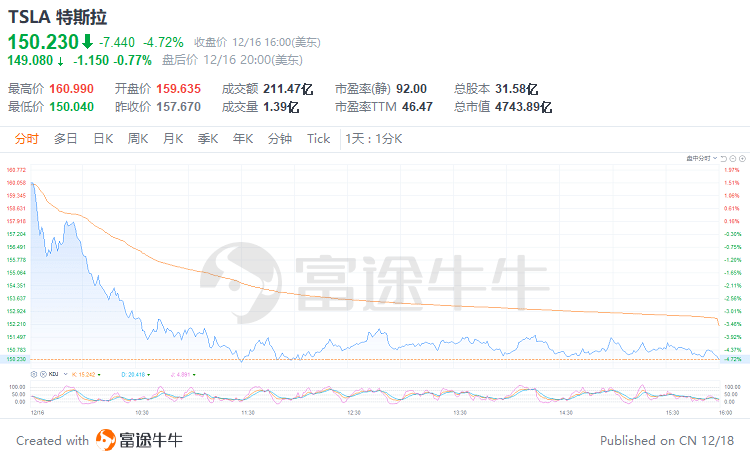This screenshot has height=461, width=750.
Task: Select the 分时 intraday tab
Action: (x=26, y=139)
